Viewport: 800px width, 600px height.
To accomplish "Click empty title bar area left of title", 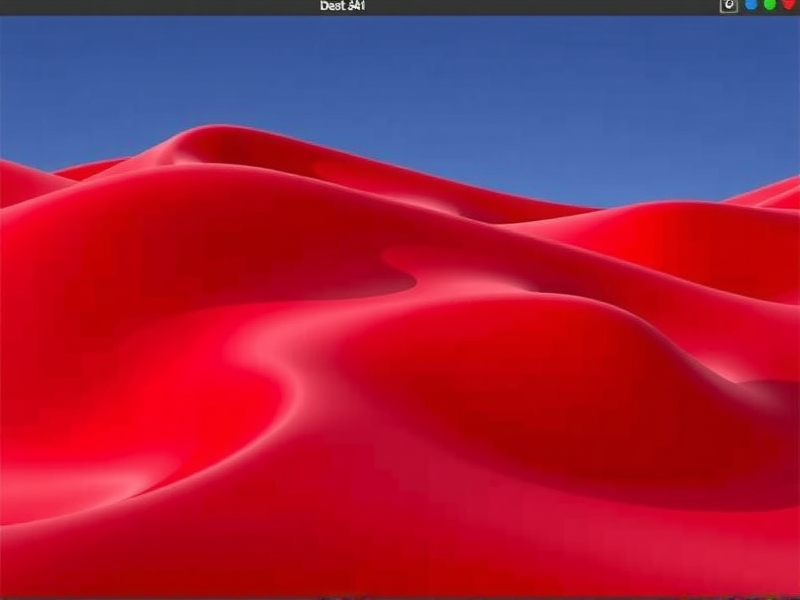I will (160, 6).
